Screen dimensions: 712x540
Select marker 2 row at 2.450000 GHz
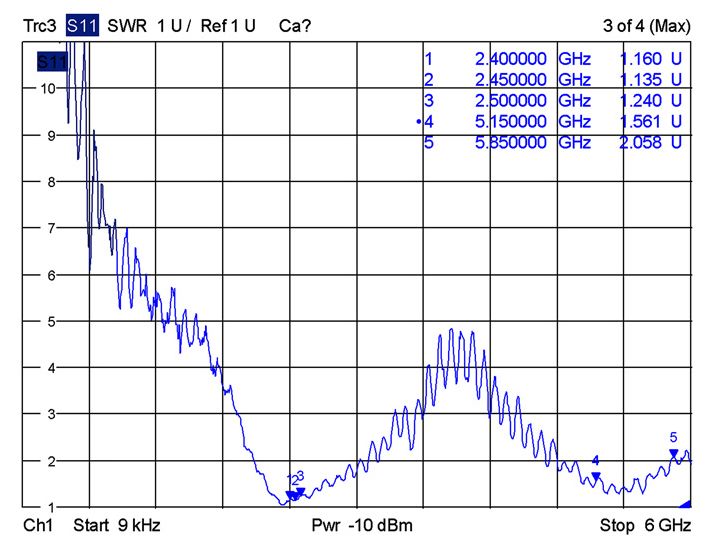[x=554, y=80]
